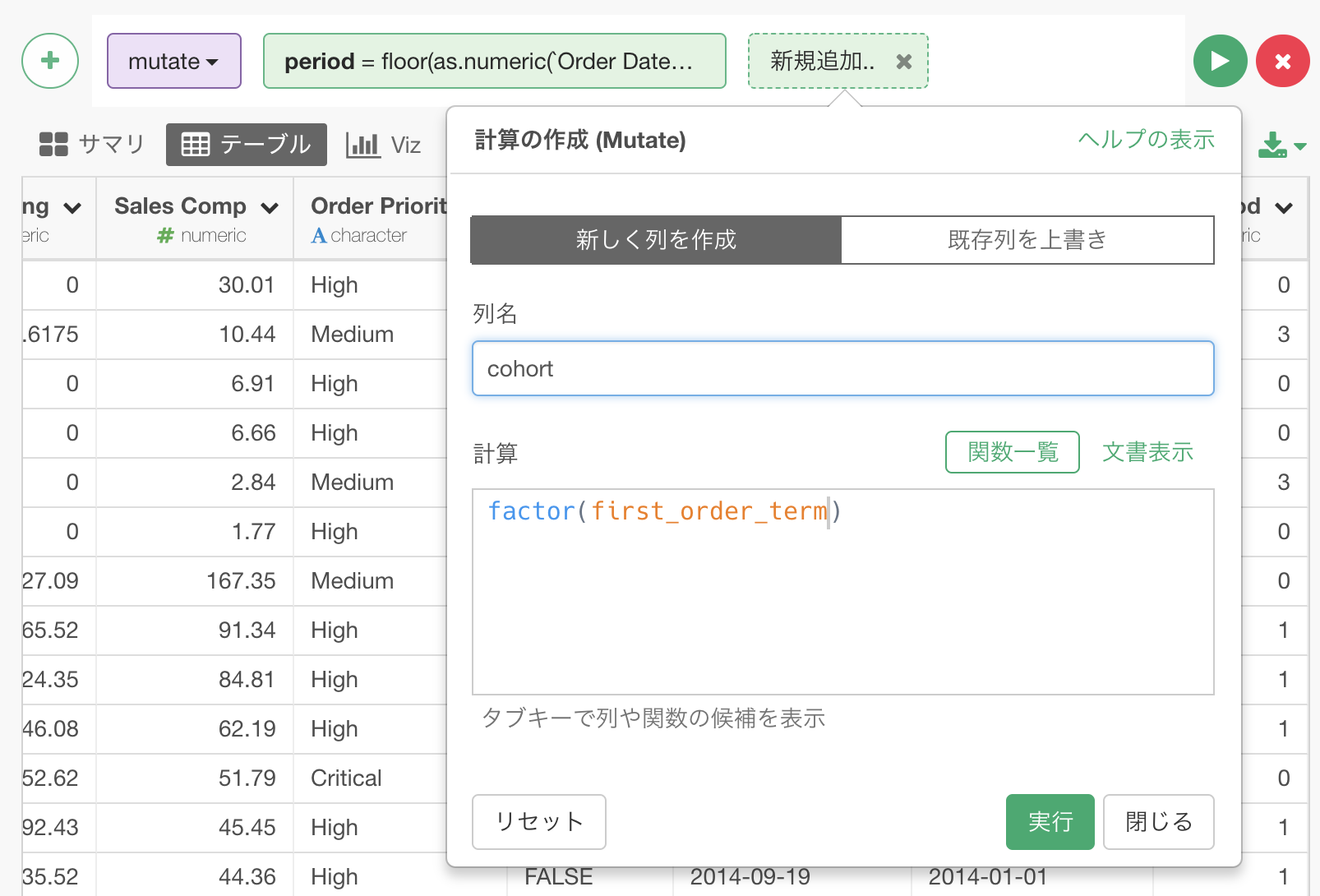Screen dimensions: 1320x896
Task: Open the Sales Comp column menu chevron
Action: coord(270,208)
